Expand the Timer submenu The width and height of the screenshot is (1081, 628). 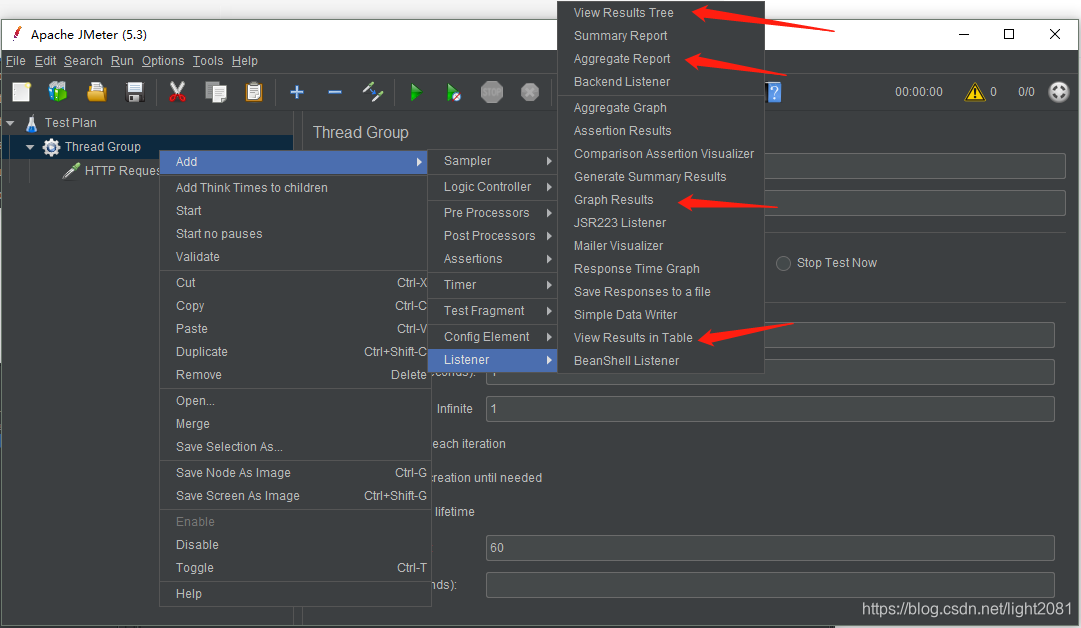tap(492, 285)
